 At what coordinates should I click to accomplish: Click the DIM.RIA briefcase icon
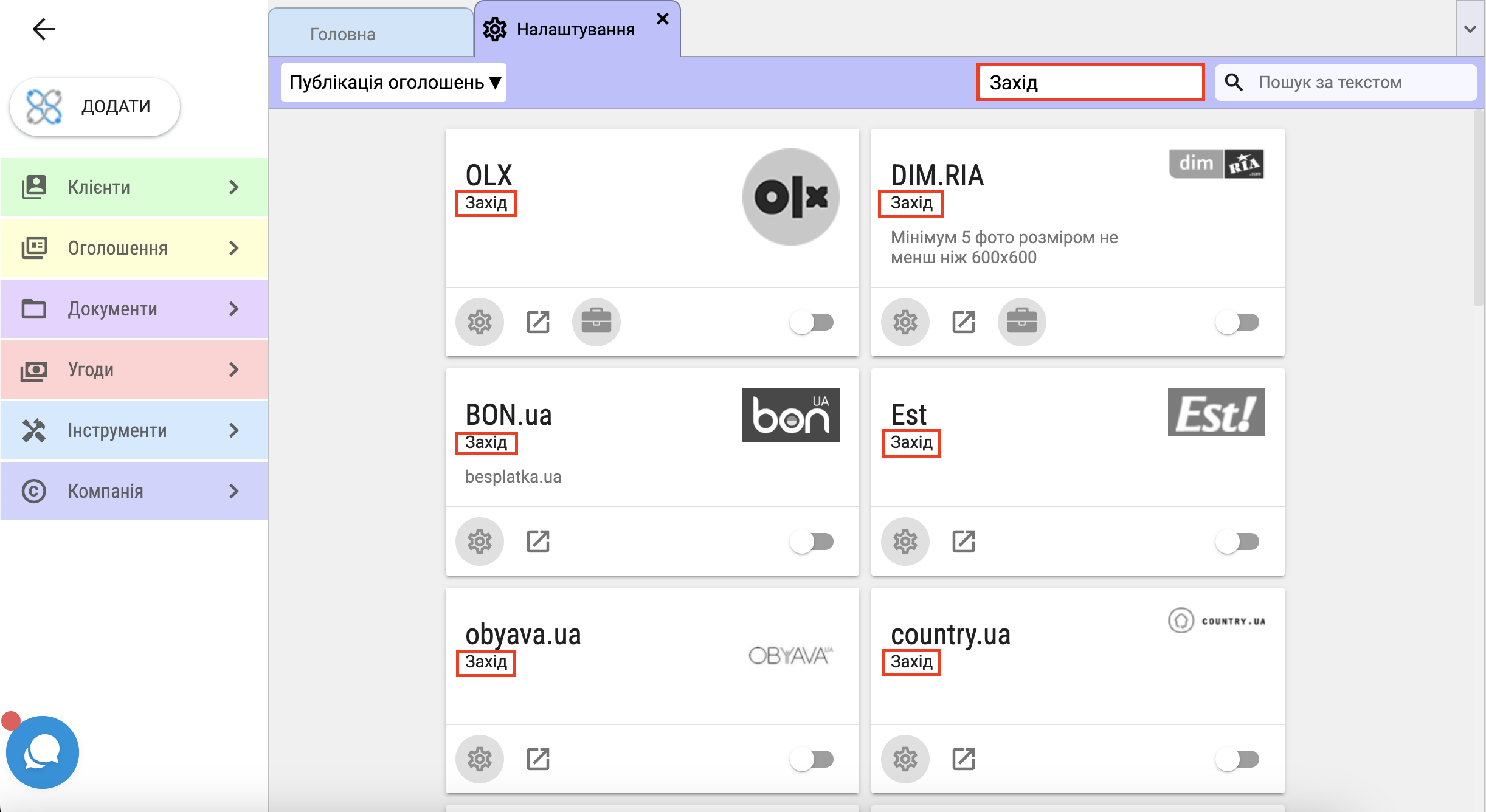click(x=1022, y=322)
